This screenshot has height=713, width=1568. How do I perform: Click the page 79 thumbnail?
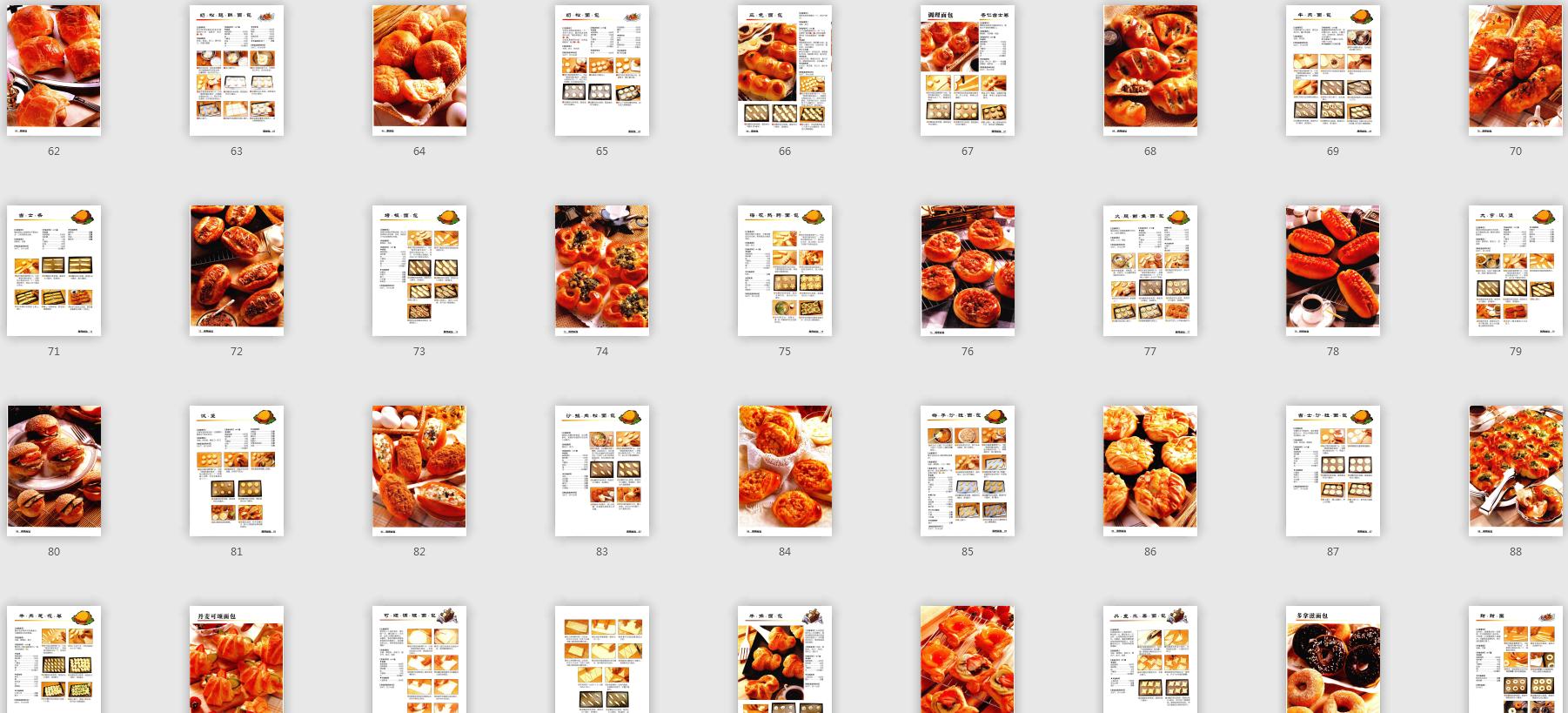coord(1516,270)
